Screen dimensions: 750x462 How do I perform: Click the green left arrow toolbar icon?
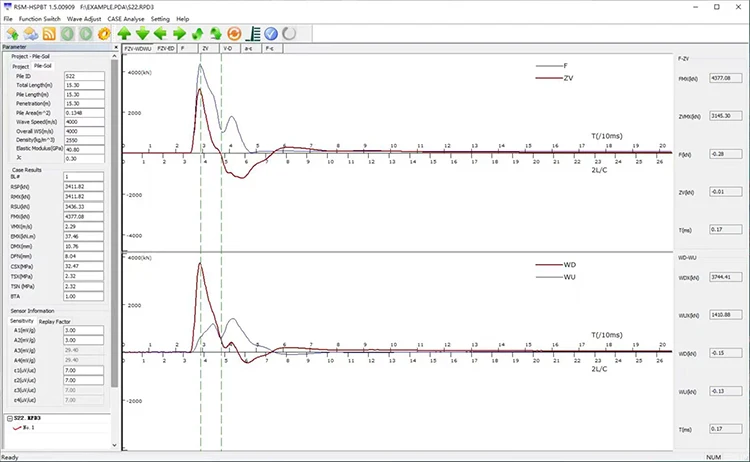coord(161,33)
